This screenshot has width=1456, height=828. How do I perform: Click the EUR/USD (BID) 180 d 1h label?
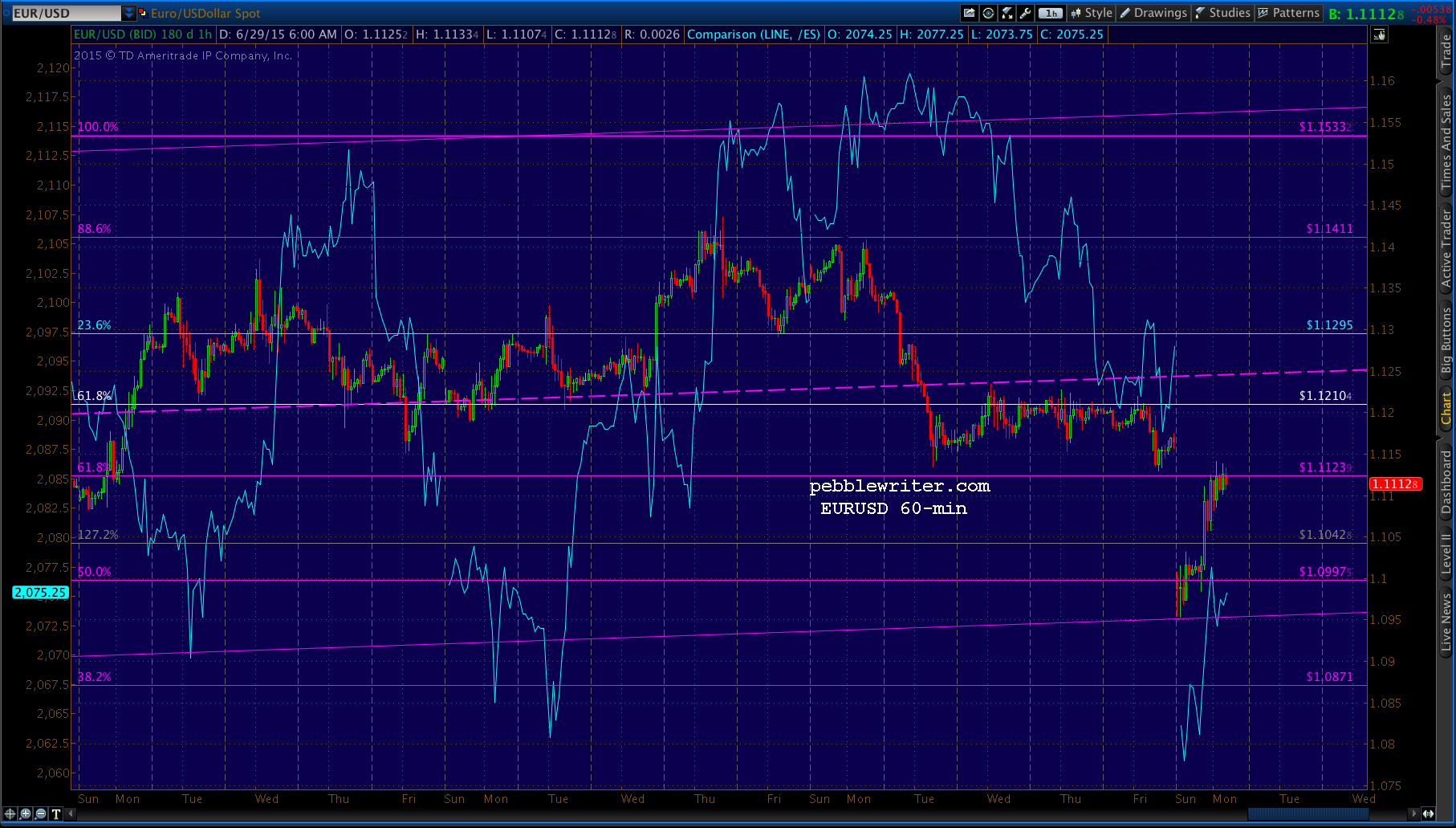pyautogui.click(x=143, y=35)
